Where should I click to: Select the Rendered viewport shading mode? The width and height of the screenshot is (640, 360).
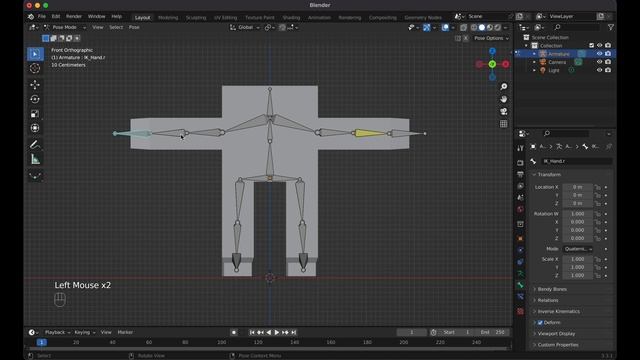coord(498,27)
